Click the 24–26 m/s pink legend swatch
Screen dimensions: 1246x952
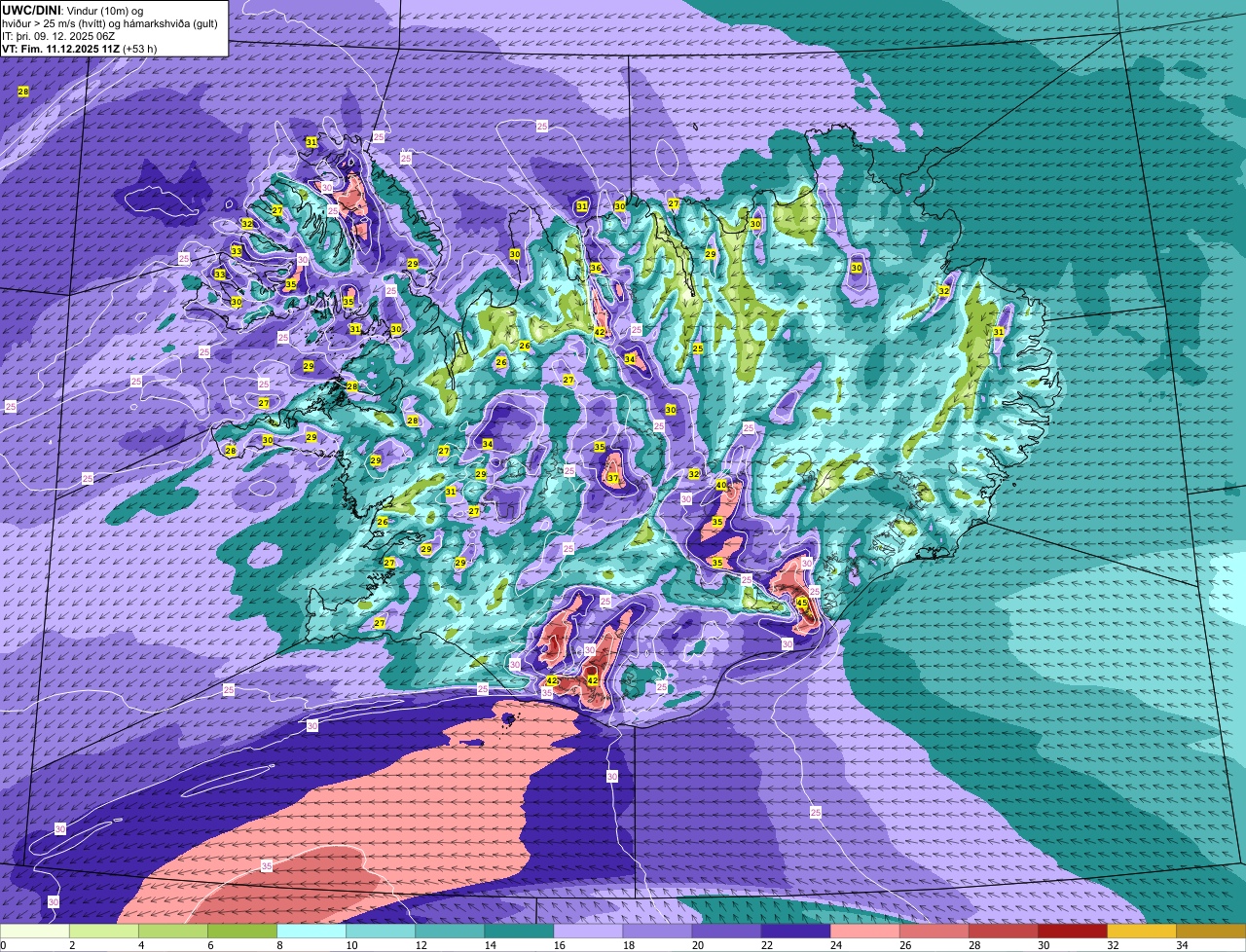[x=864, y=932]
